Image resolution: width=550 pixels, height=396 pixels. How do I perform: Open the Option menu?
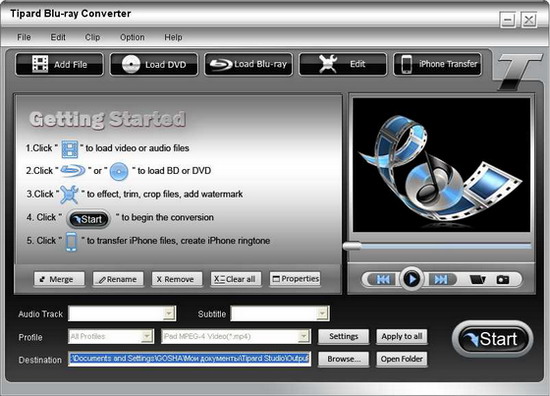click(132, 37)
